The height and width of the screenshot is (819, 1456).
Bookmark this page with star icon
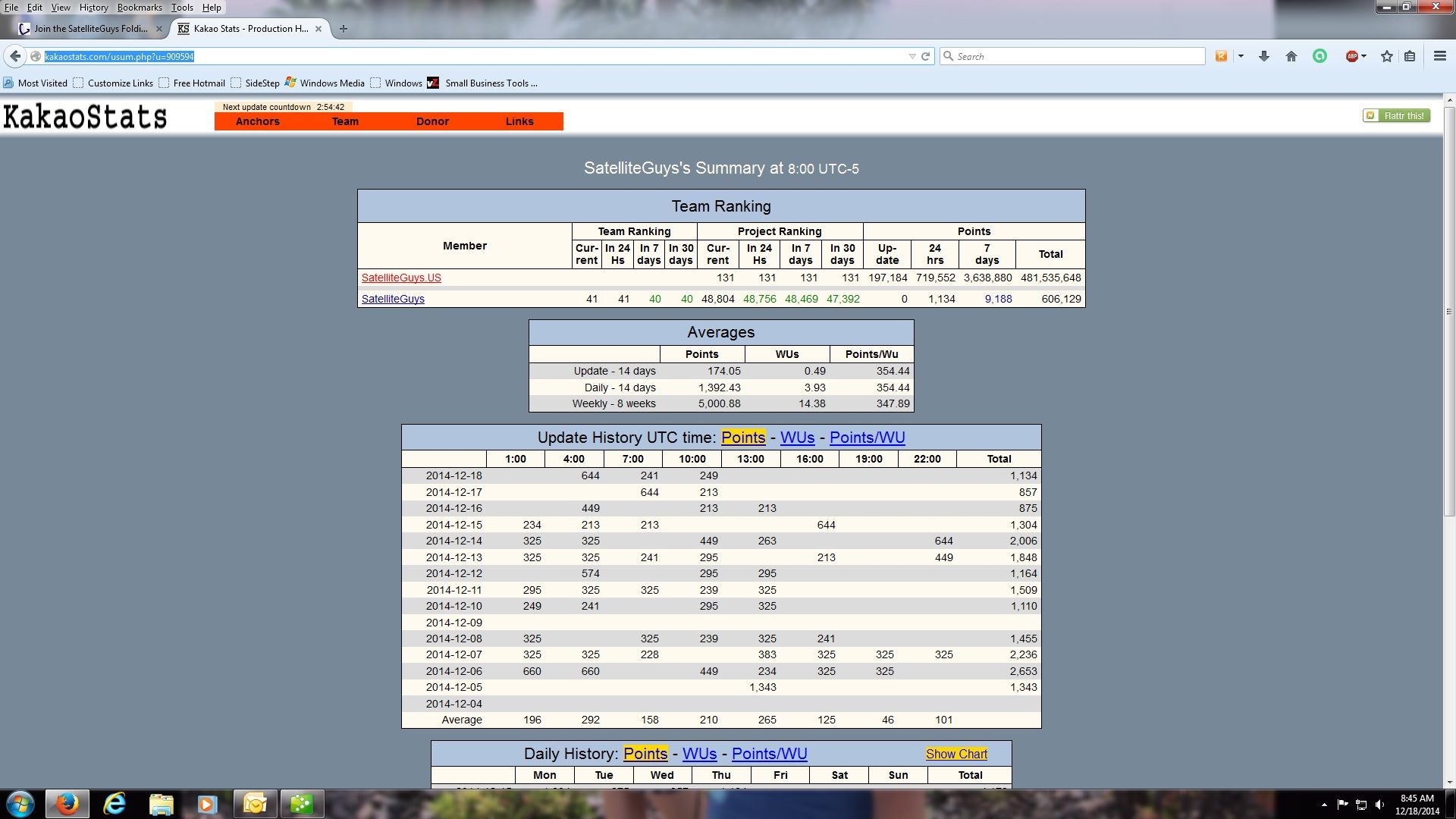pos(1387,56)
